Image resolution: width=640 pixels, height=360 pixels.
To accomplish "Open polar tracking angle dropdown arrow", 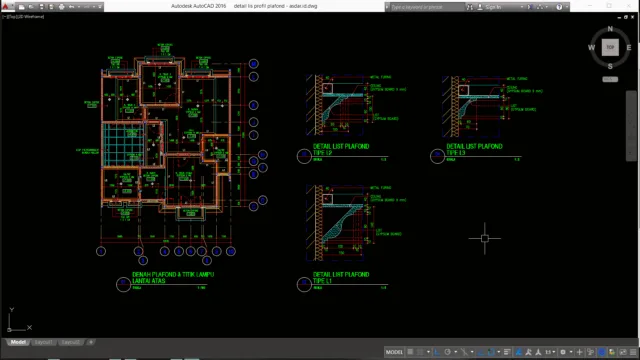I will (456, 352).
